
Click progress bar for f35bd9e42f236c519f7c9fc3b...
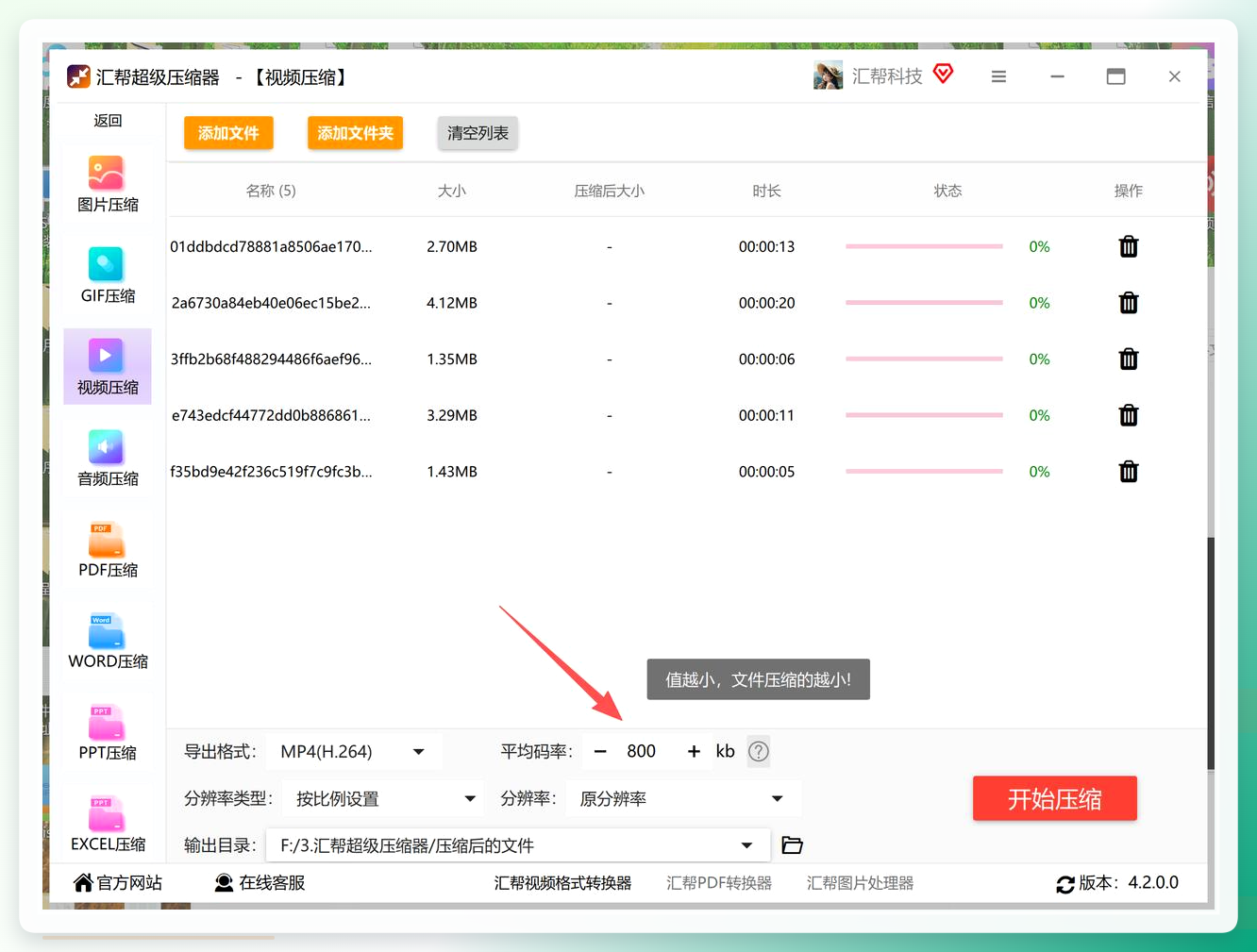click(925, 472)
